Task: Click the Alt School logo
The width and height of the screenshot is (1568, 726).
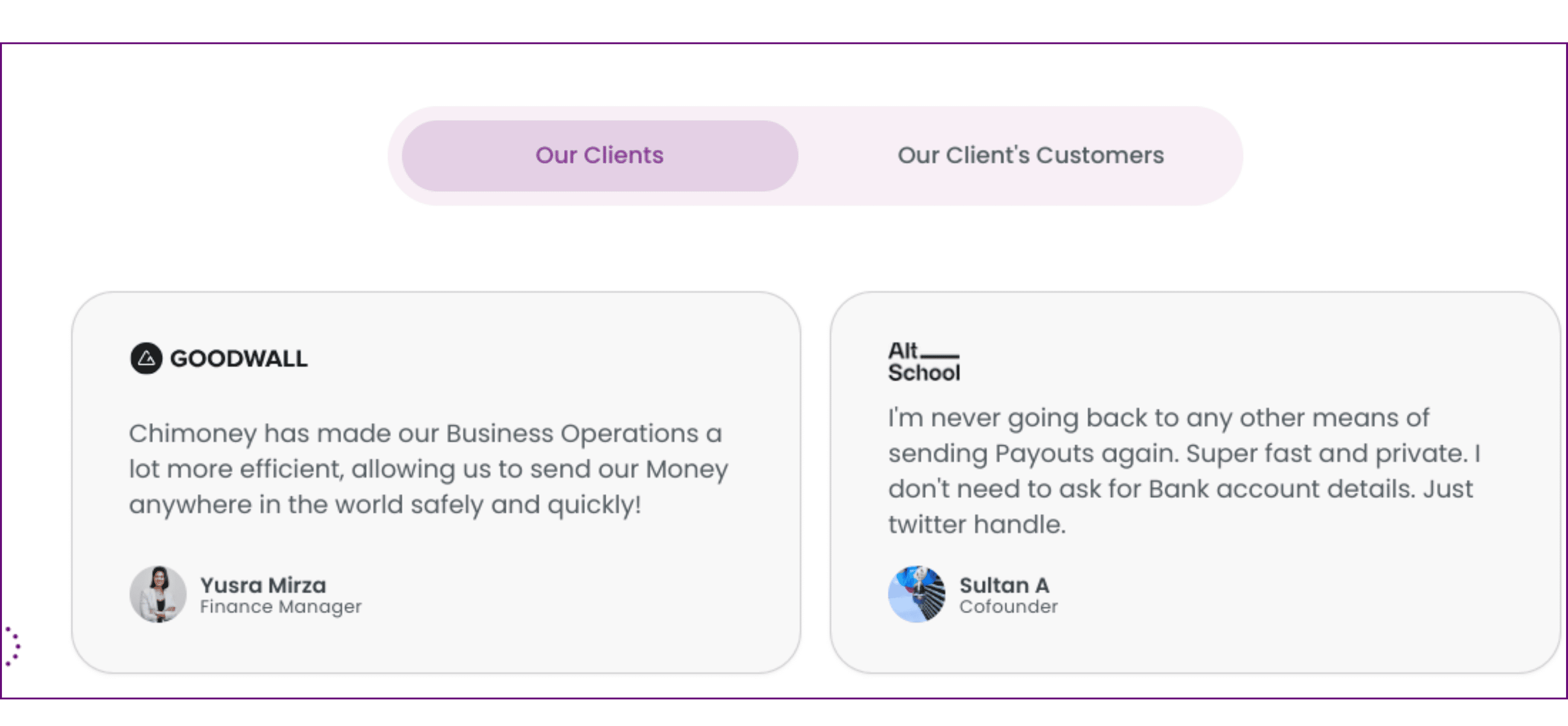Action: [924, 362]
